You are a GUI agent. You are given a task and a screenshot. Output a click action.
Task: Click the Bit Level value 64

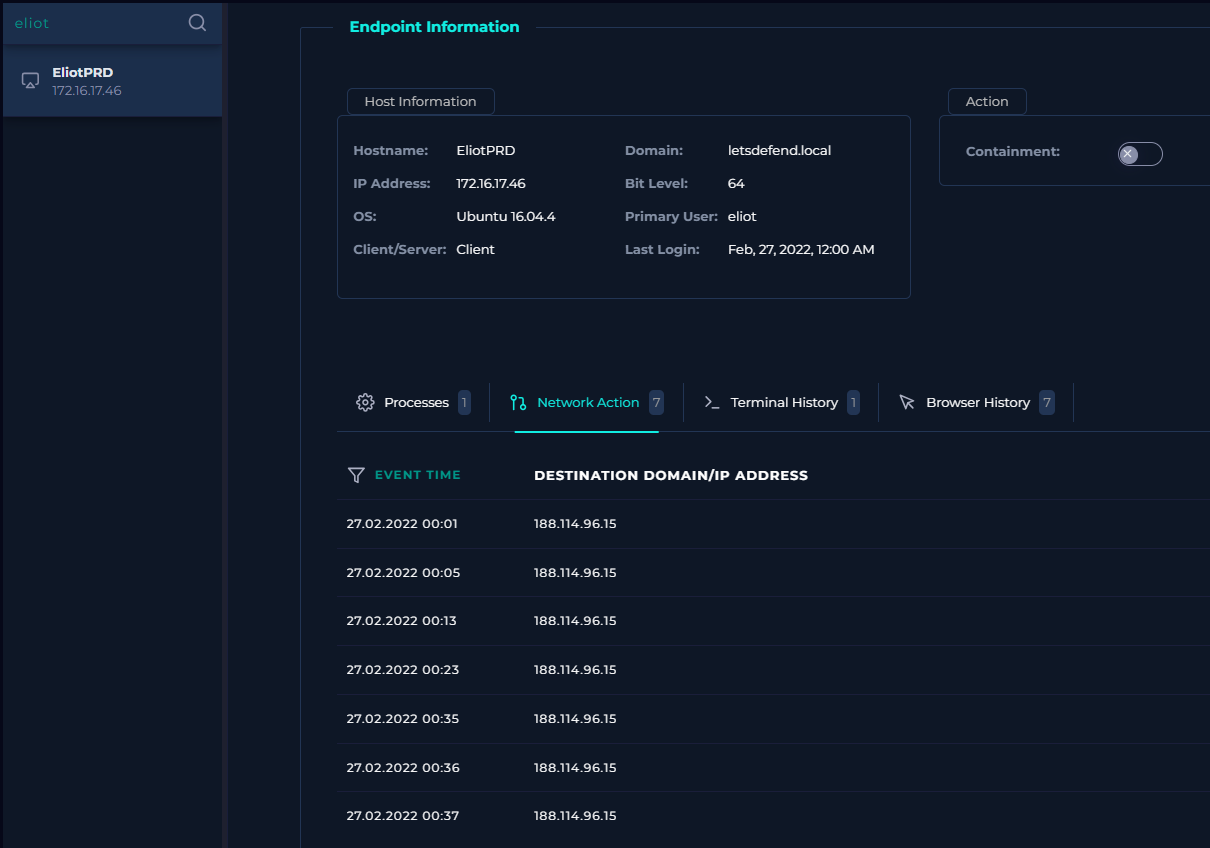point(736,183)
